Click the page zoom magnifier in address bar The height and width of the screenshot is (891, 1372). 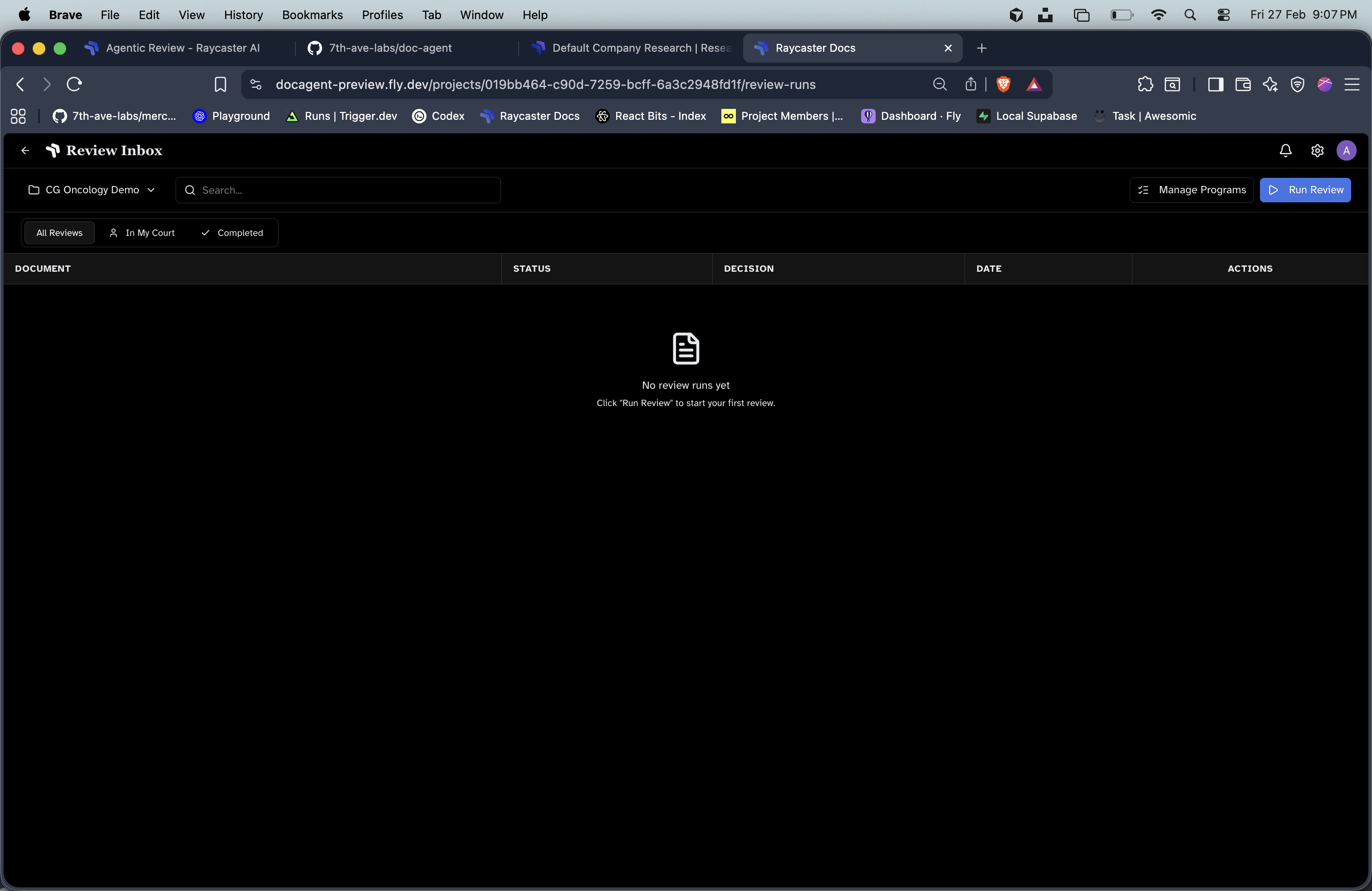click(x=940, y=84)
